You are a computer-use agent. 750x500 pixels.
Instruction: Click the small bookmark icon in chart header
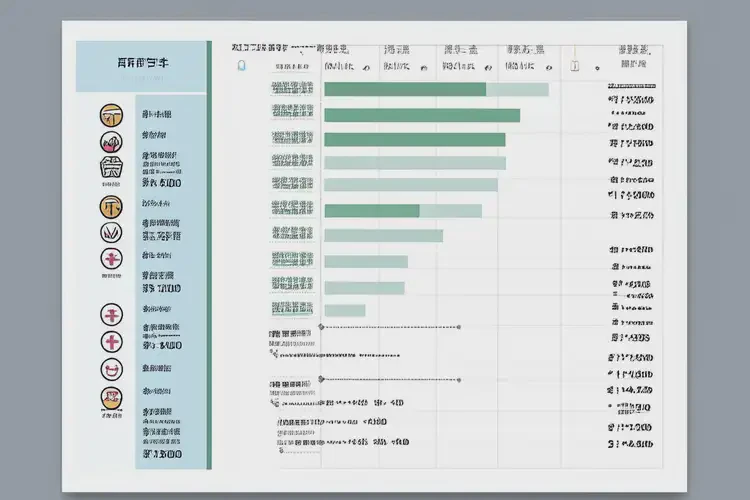(240, 67)
